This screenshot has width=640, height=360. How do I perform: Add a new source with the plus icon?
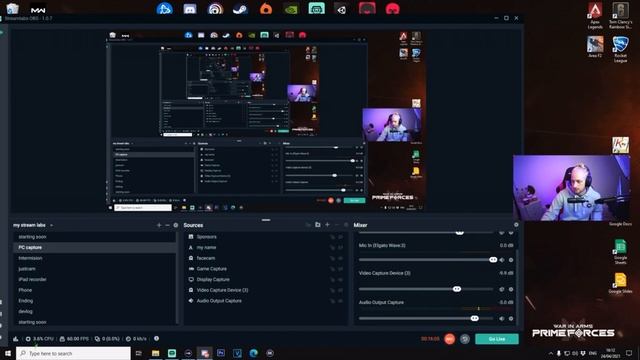click(x=327, y=225)
